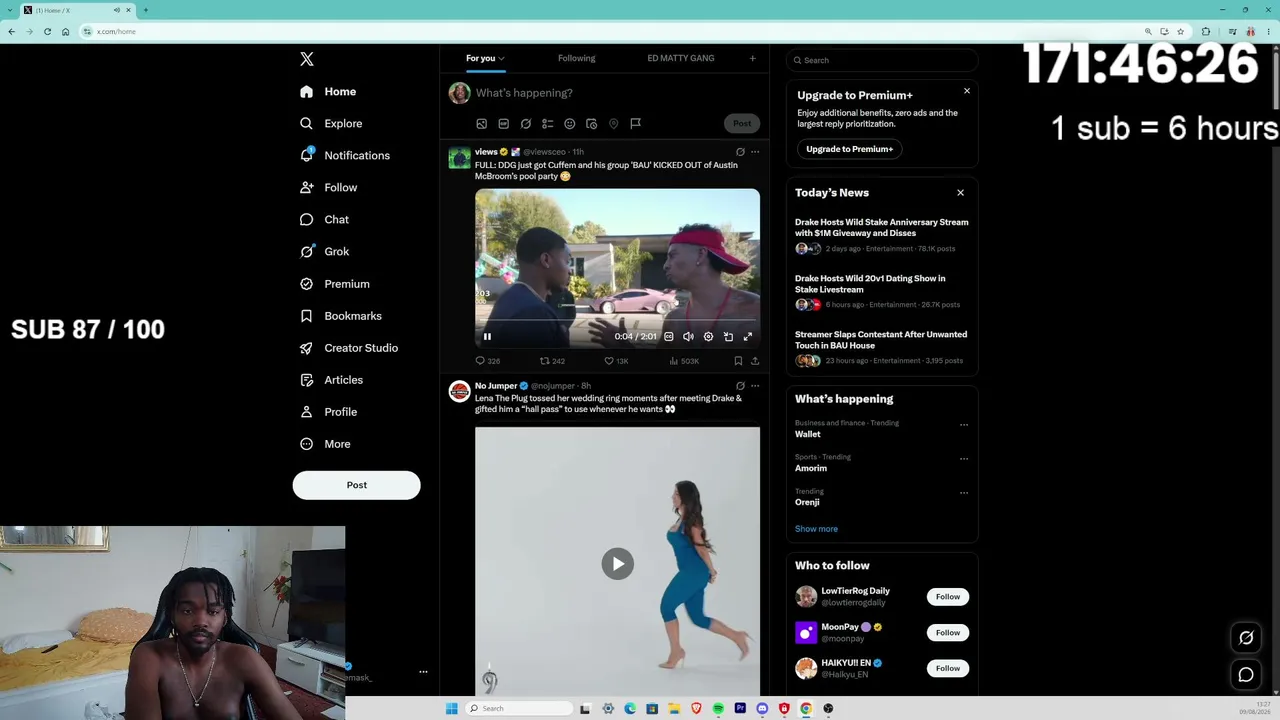The height and width of the screenshot is (720, 1280).
Task: Seek within the views video progress bar
Action: pos(617,322)
